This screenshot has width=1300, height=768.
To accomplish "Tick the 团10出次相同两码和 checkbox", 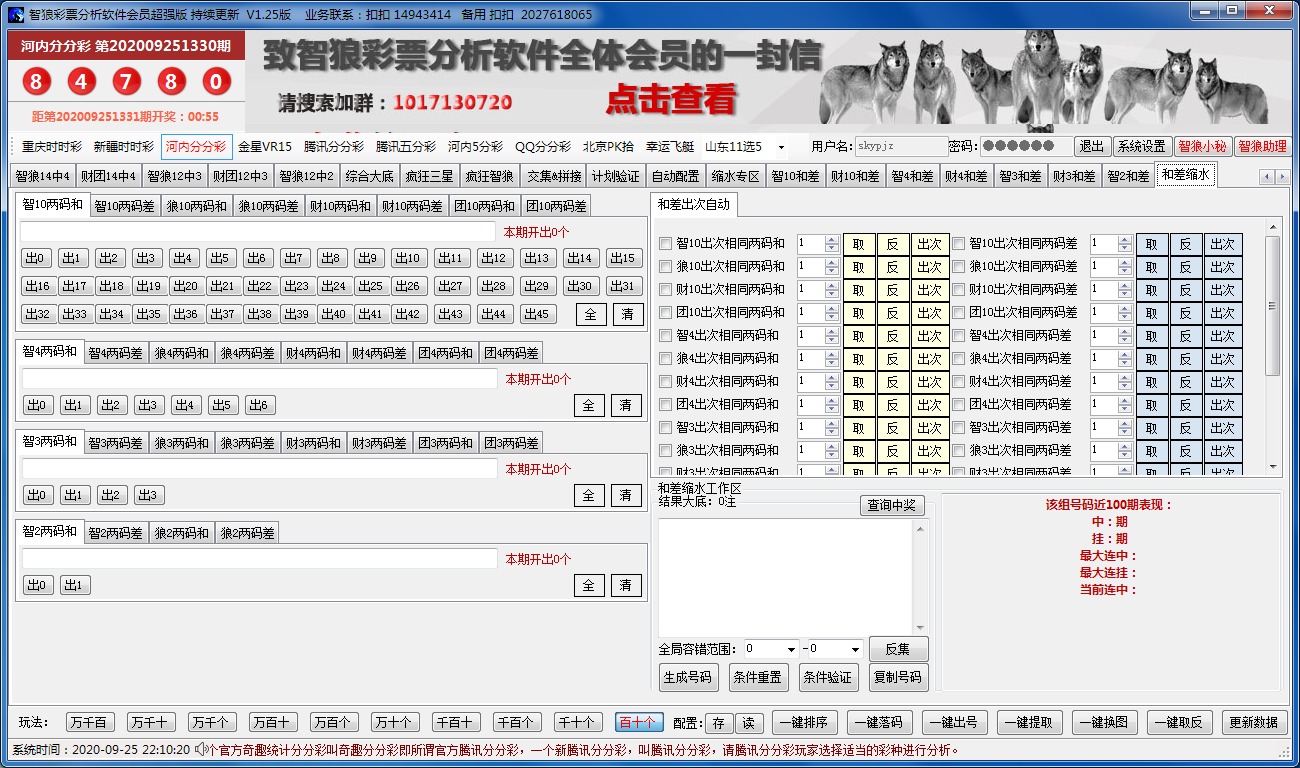I will pyautogui.click(x=666, y=312).
